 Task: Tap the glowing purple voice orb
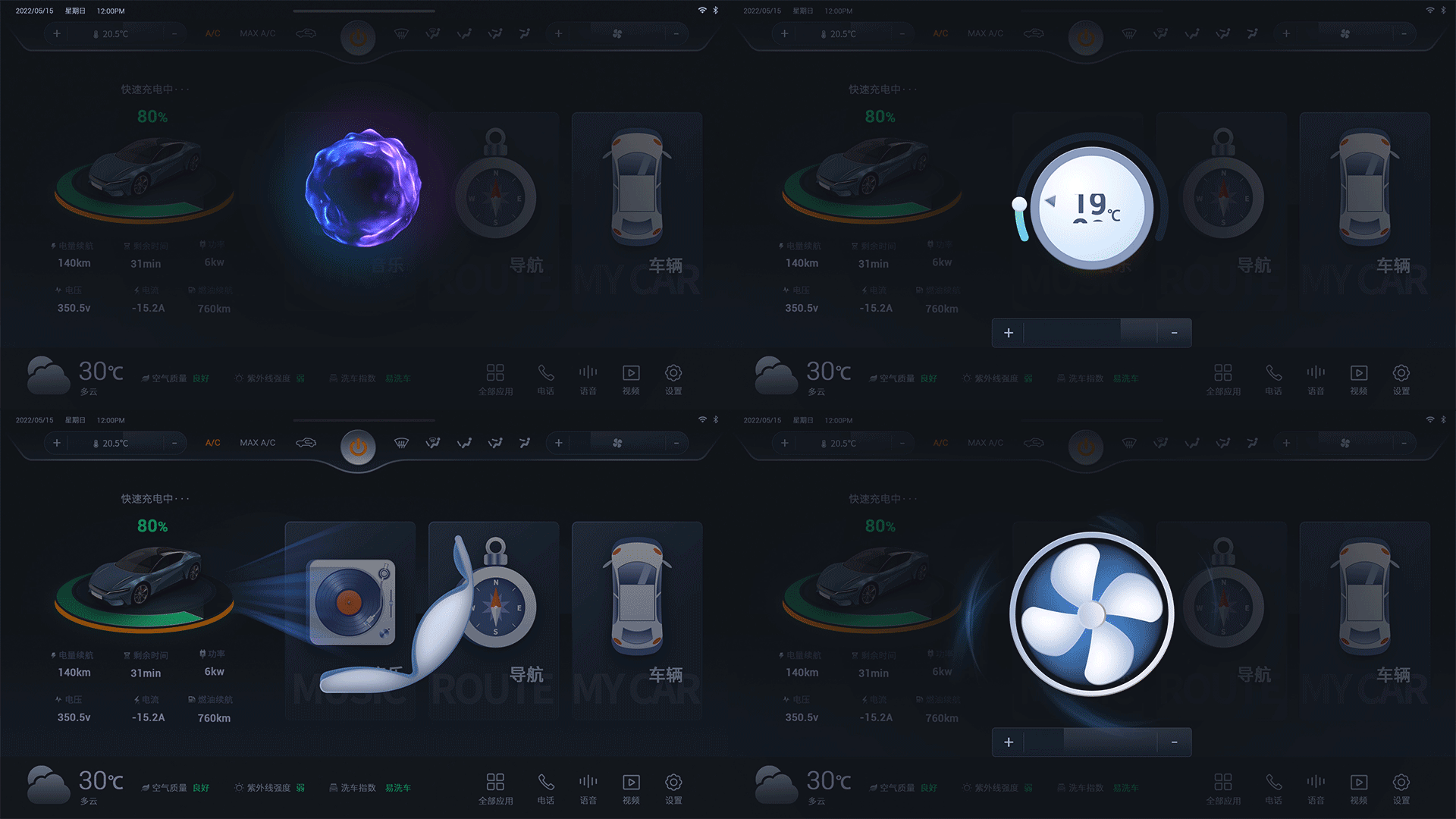tap(363, 188)
